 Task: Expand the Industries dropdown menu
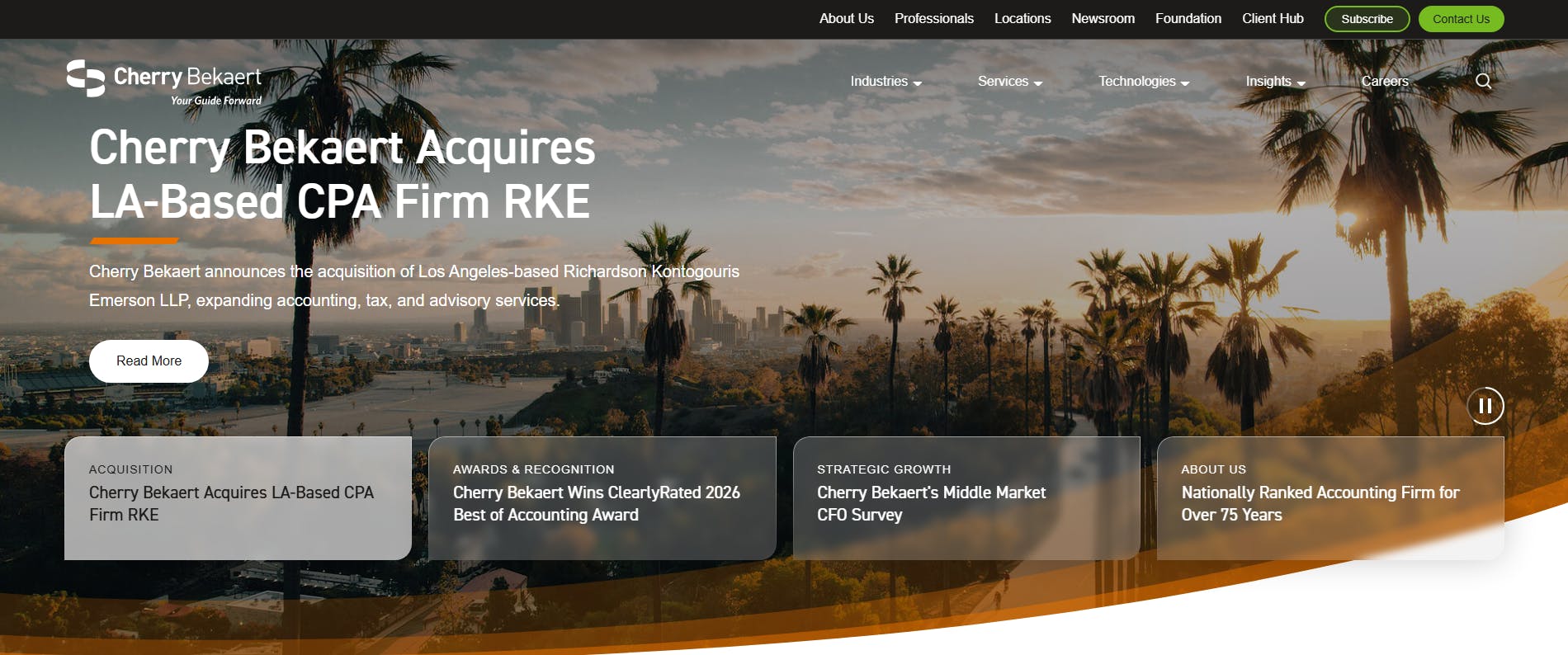tap(886, 81)
